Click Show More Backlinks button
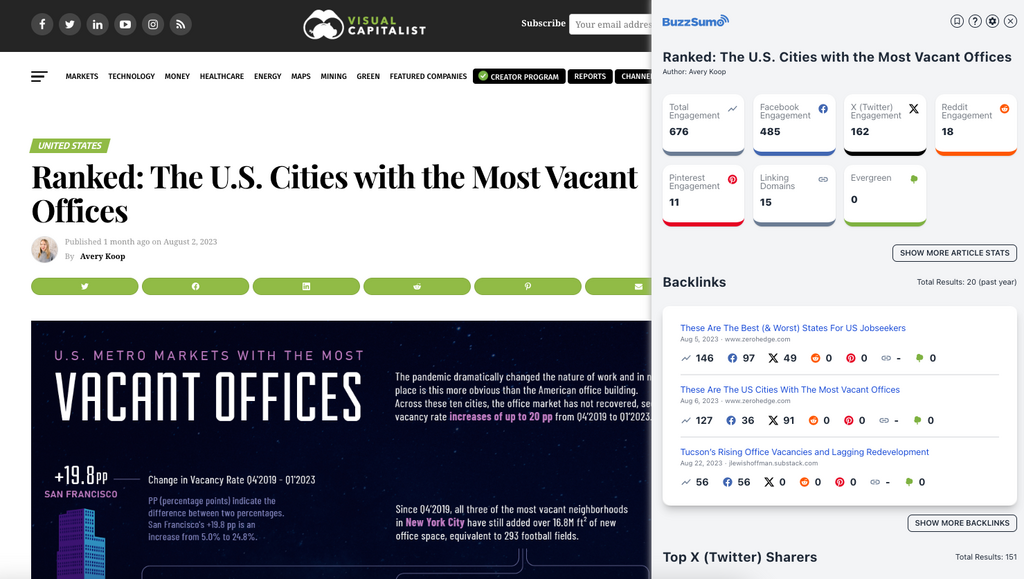The height and width of the screenshot is (579, 1024). click(962, 523)
